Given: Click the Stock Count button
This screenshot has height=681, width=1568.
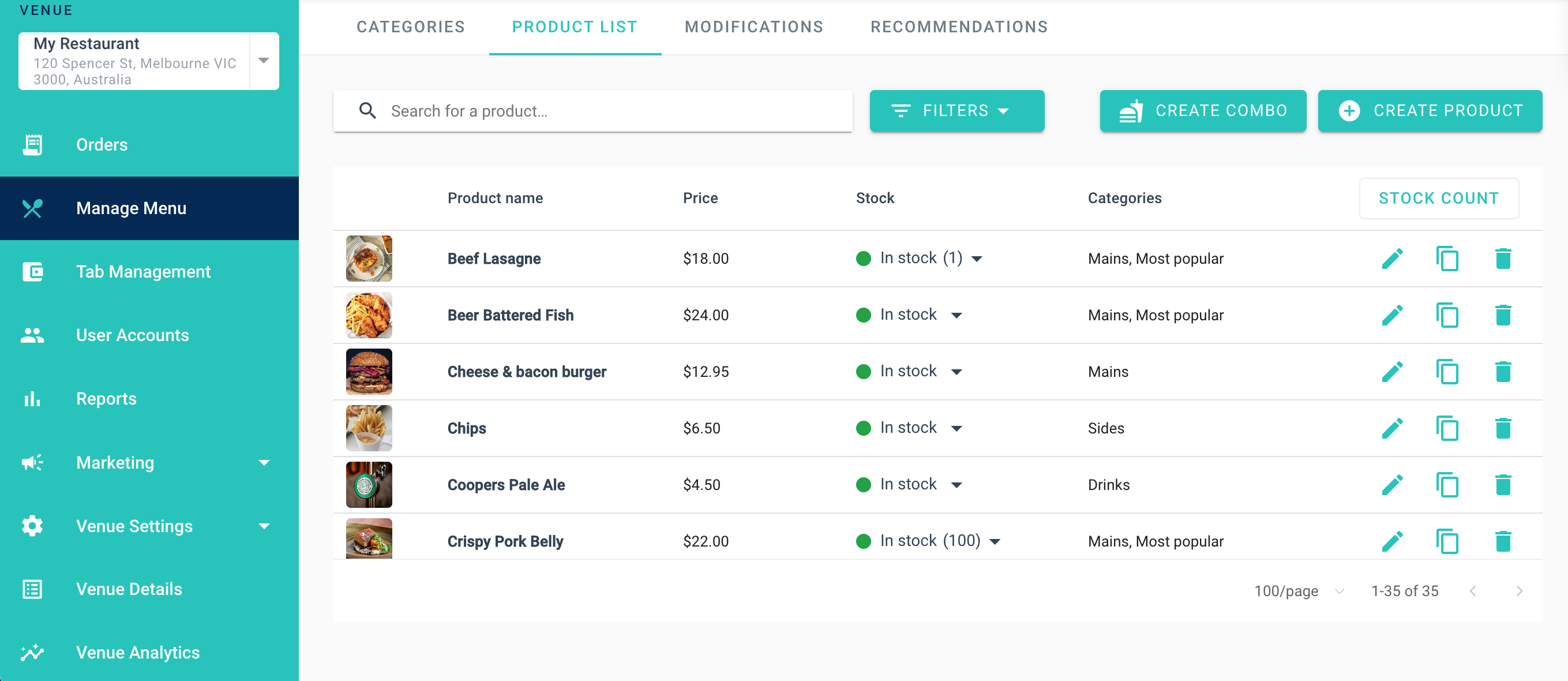Looking at the screenshot, I should pos(1438,199).
